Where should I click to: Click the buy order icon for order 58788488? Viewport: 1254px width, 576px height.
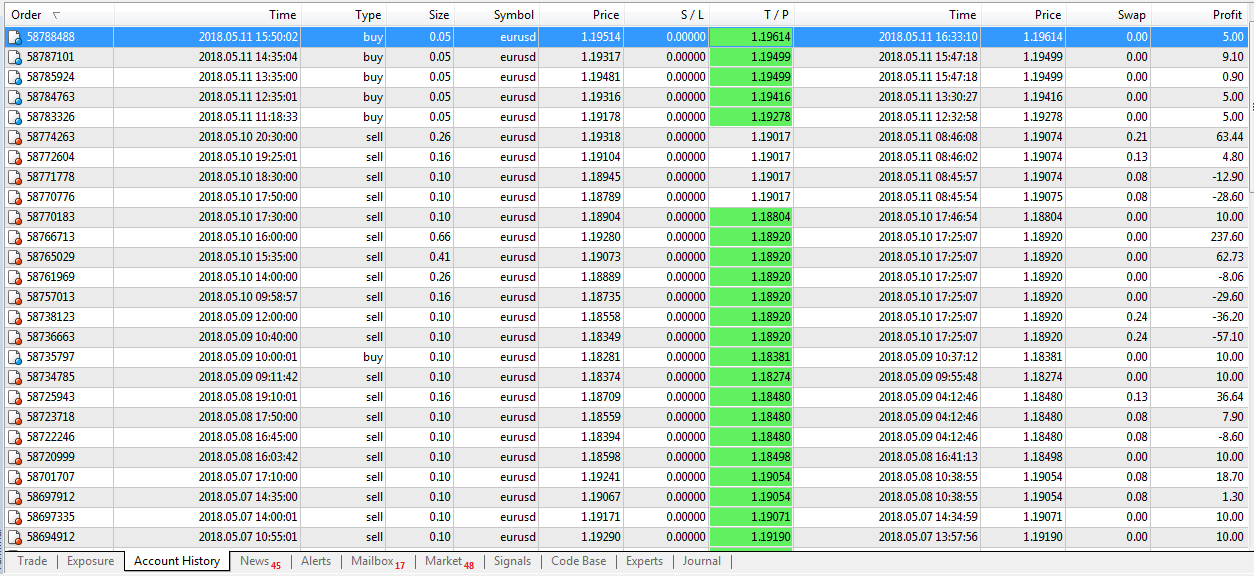[x=15, y=37]
